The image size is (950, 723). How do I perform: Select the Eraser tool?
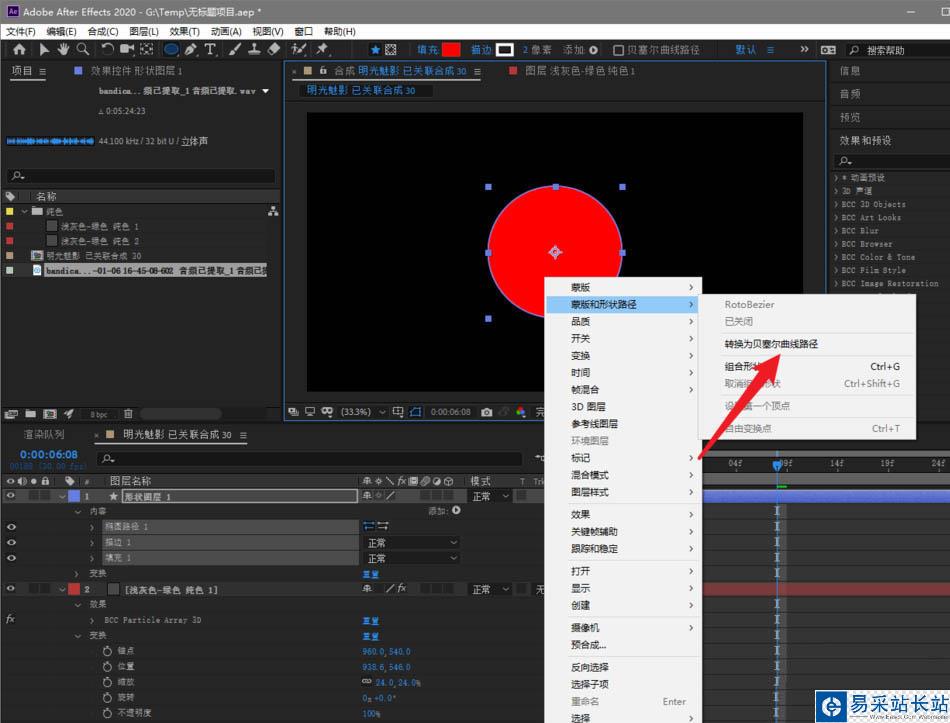click(274, 50)
